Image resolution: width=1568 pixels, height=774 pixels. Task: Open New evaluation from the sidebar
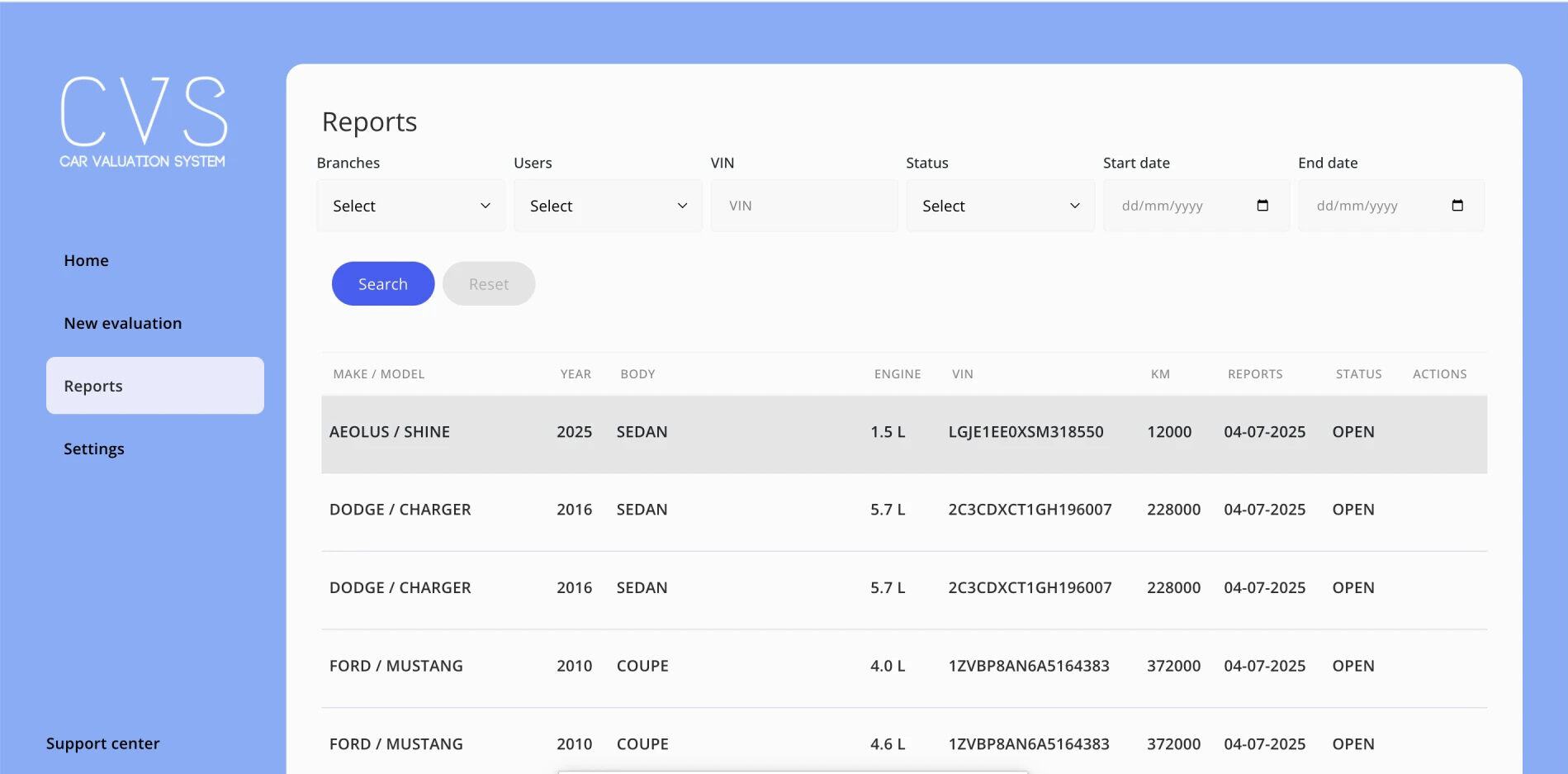pyautogui.click(x=123, y=323)
